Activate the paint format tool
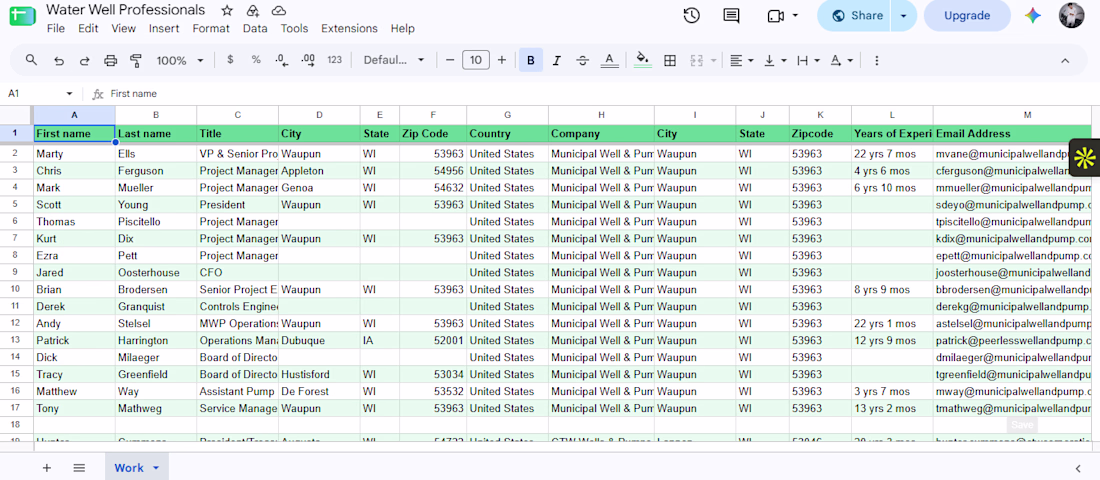The image size is (1100, 480). [136, 61]
